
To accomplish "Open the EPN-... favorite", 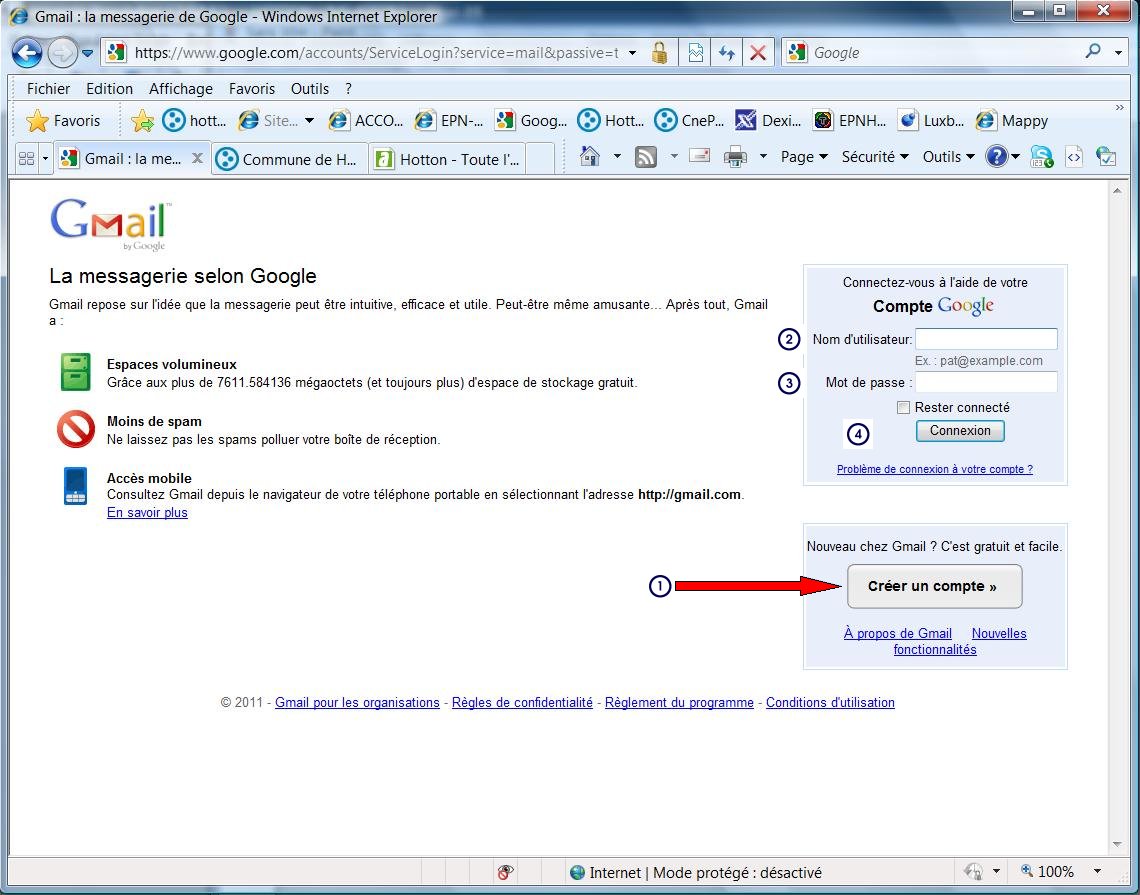I will pyautogui.click(x=449, y=121).
